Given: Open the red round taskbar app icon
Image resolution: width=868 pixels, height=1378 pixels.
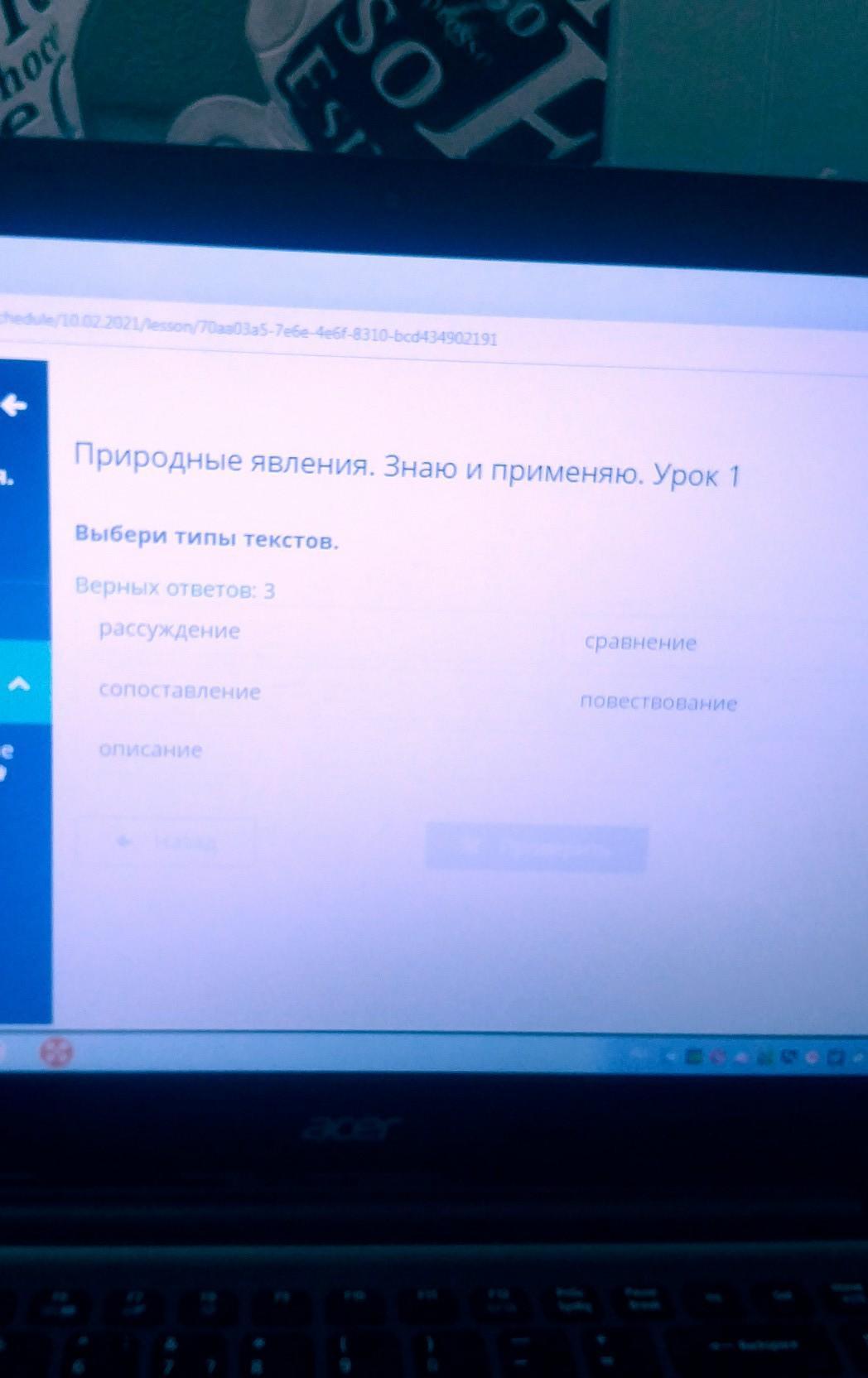Looking at the screenshot, I should [x=56, y=1053].
